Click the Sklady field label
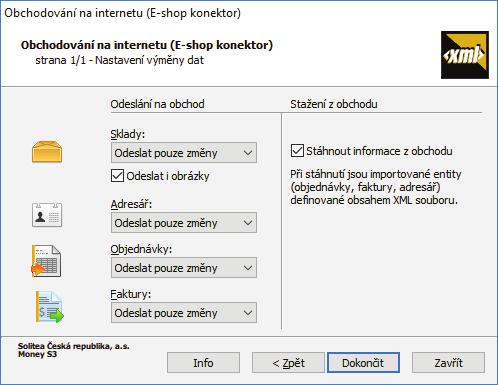This screenshot has width=498, height=385. click(128, 134)
